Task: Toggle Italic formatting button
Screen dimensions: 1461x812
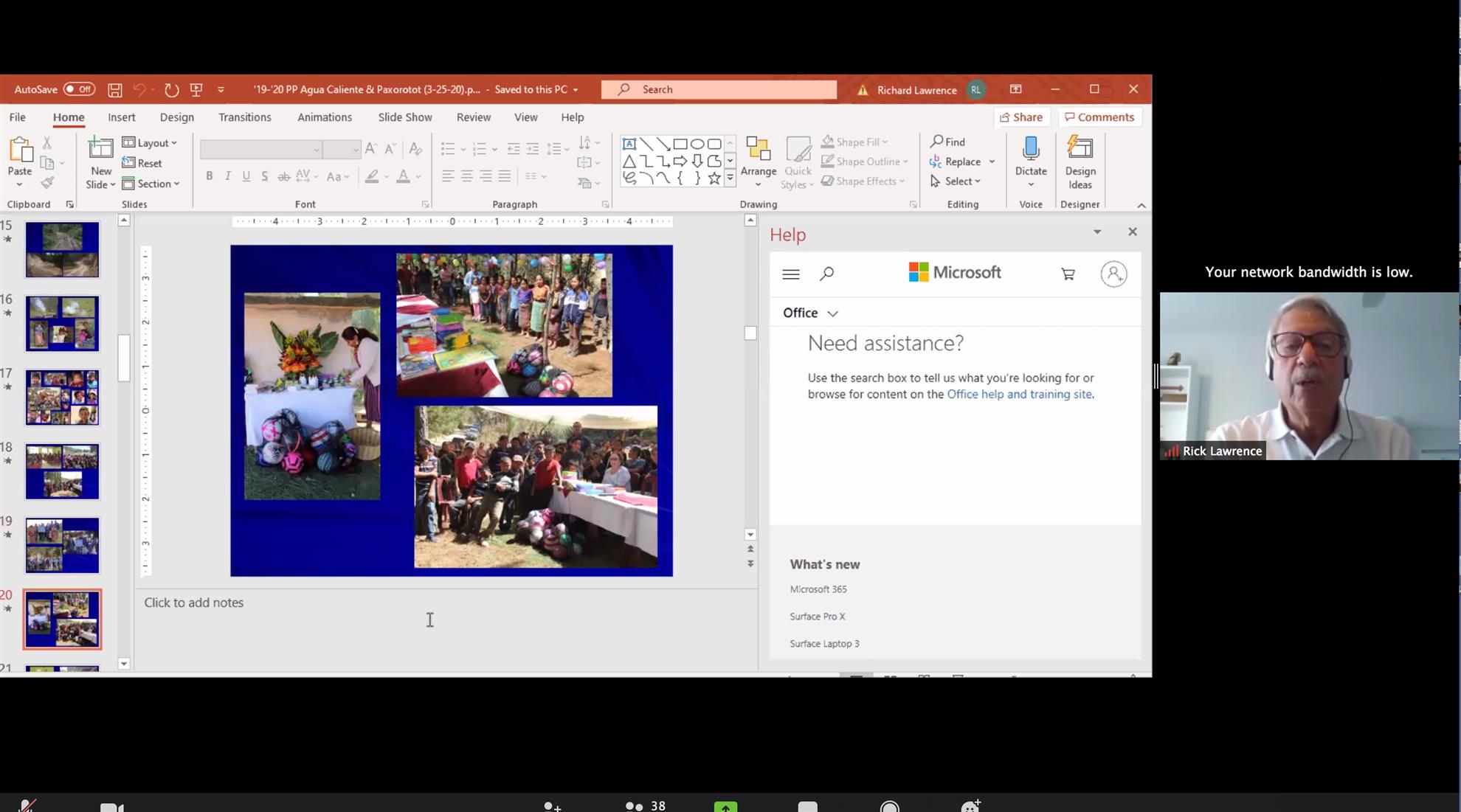Action: click(228, 176)
